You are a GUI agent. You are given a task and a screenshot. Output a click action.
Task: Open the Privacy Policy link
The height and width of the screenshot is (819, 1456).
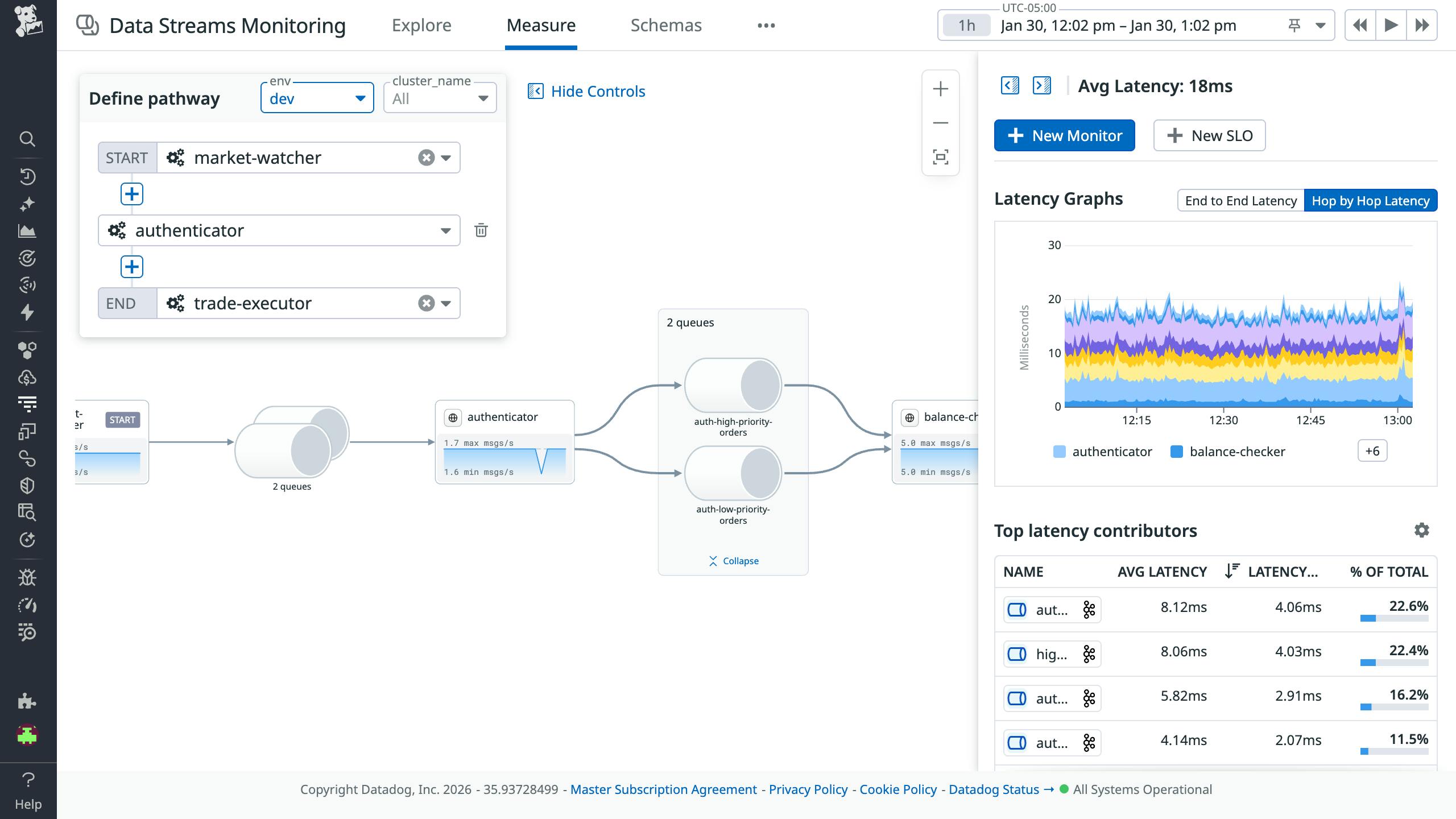tap(808, 789)
